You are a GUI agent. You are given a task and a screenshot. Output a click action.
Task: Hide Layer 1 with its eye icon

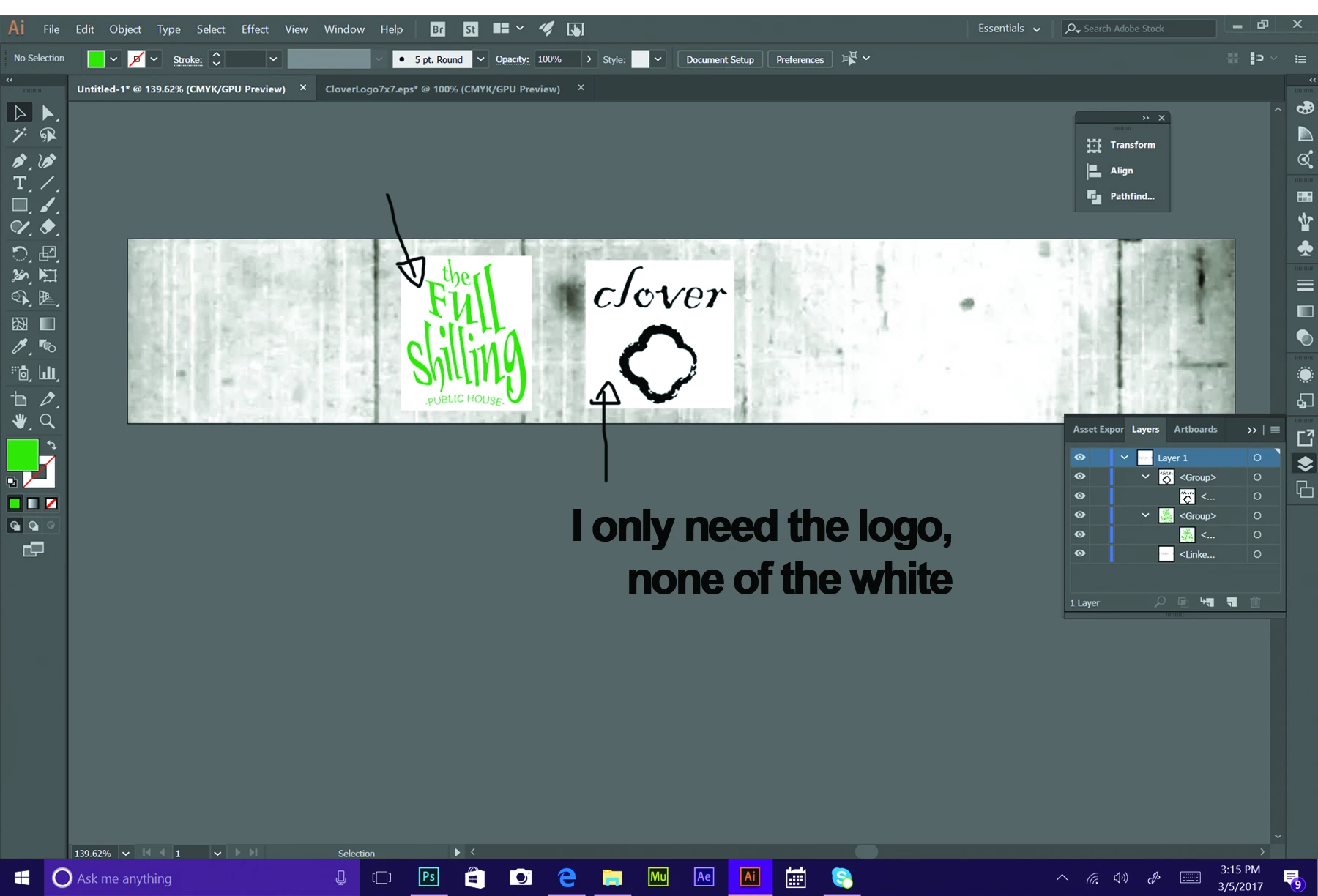tap(1080, 458)
